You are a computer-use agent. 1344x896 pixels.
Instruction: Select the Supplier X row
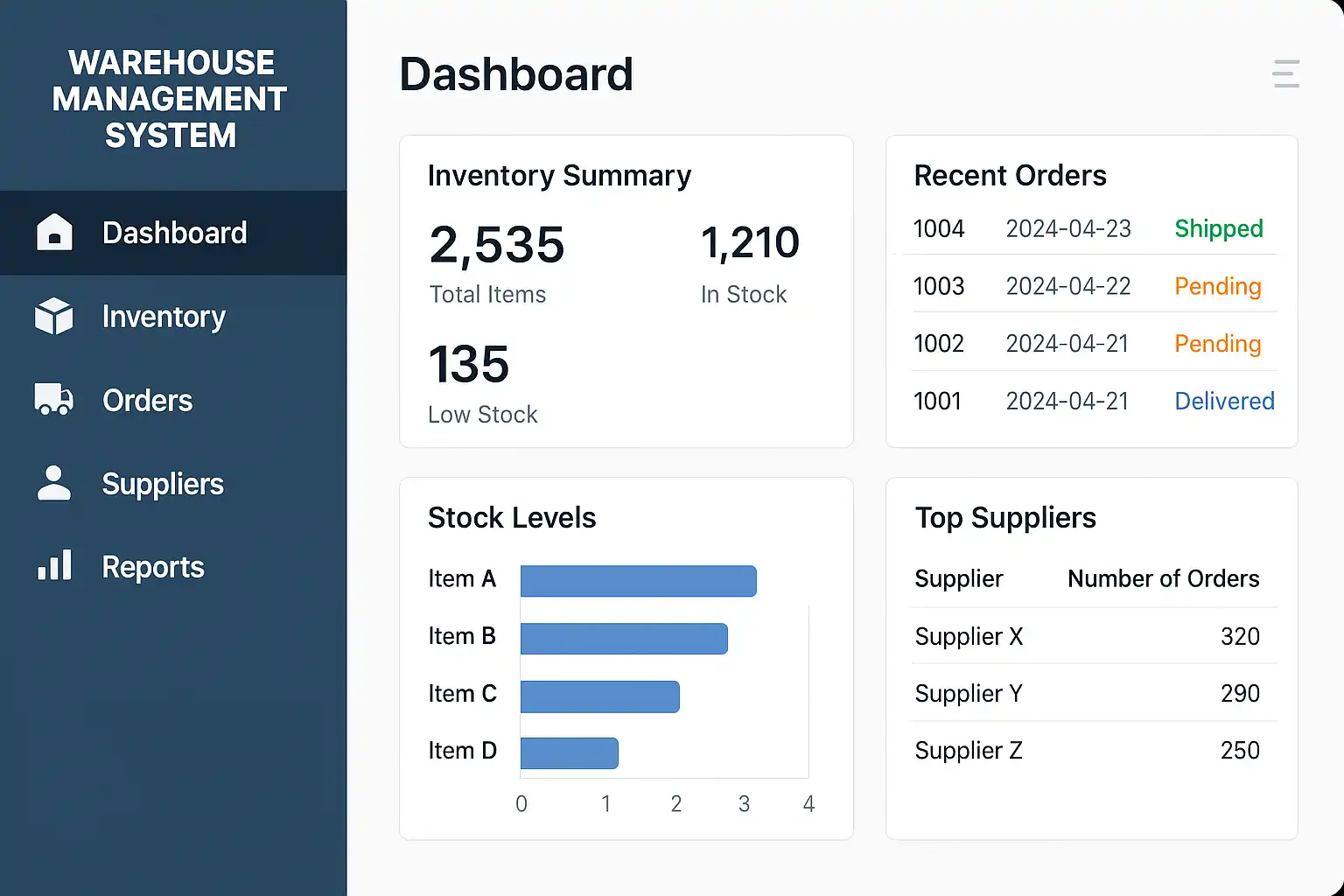pos(969,637)
